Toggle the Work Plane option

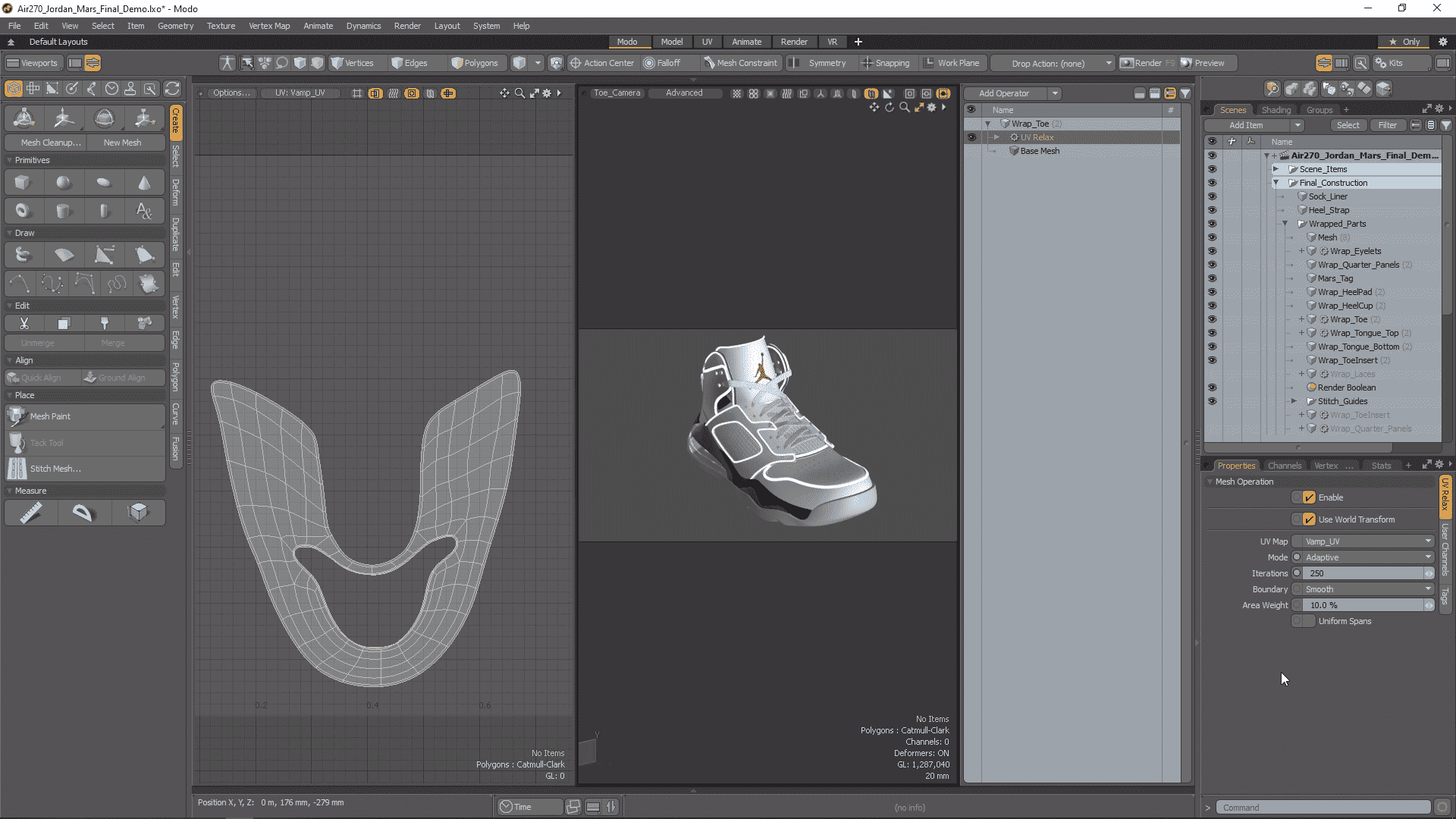click(x=952, y=63)
